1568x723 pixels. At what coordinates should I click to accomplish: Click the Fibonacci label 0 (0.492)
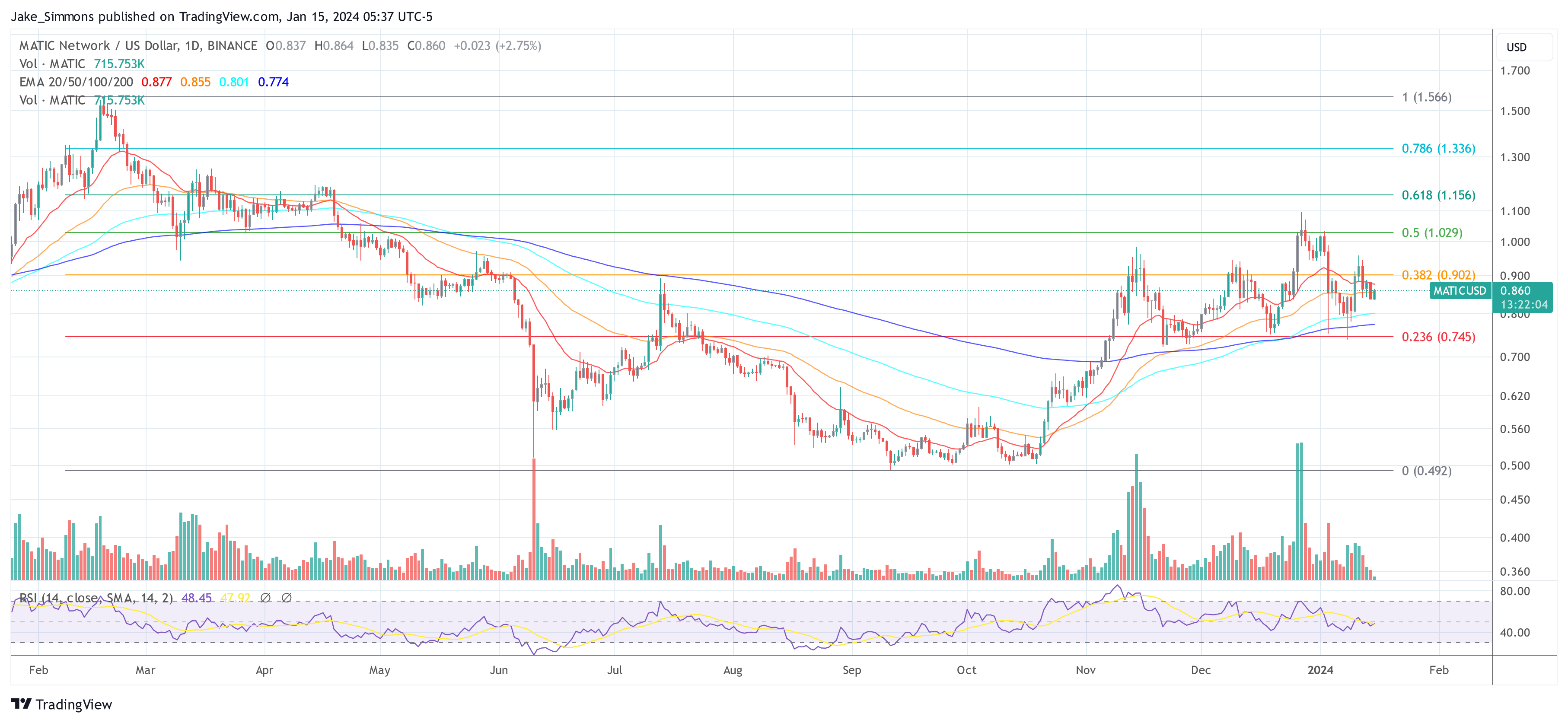[1427, 471]
